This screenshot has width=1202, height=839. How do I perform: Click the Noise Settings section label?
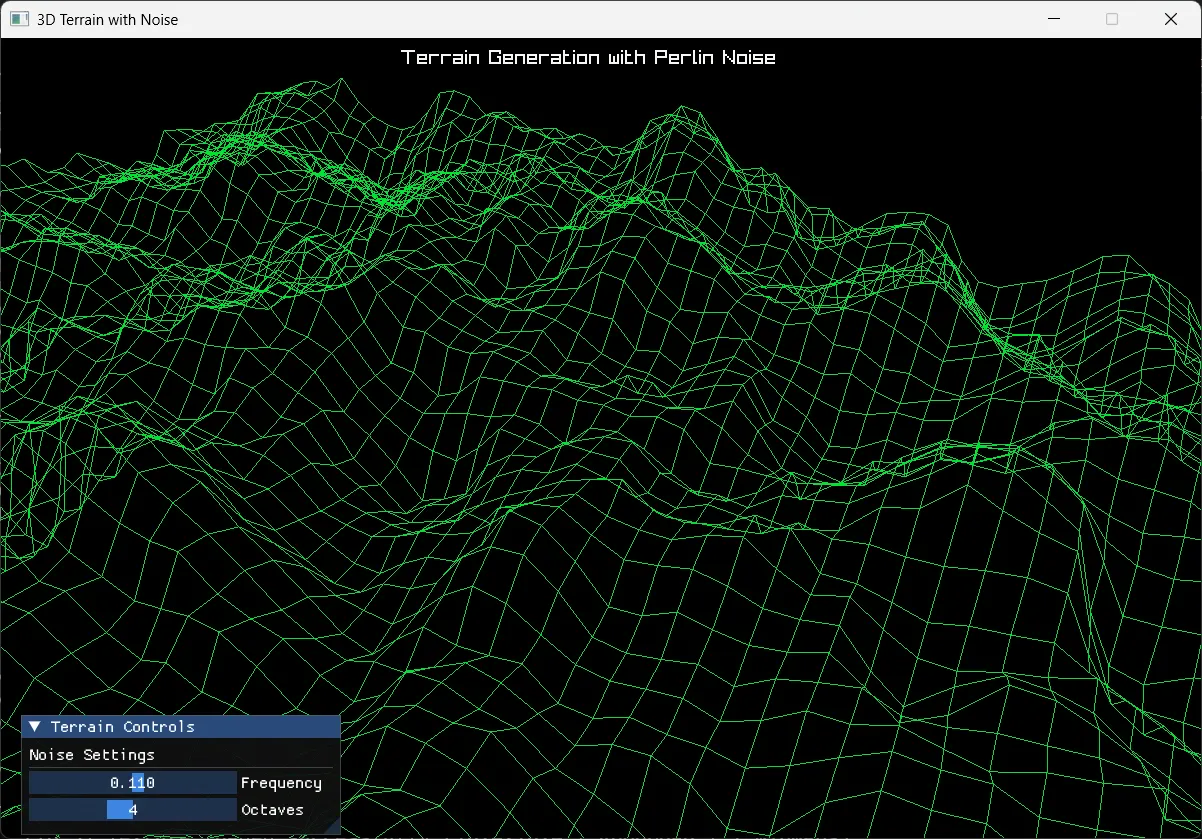[92, 755]
